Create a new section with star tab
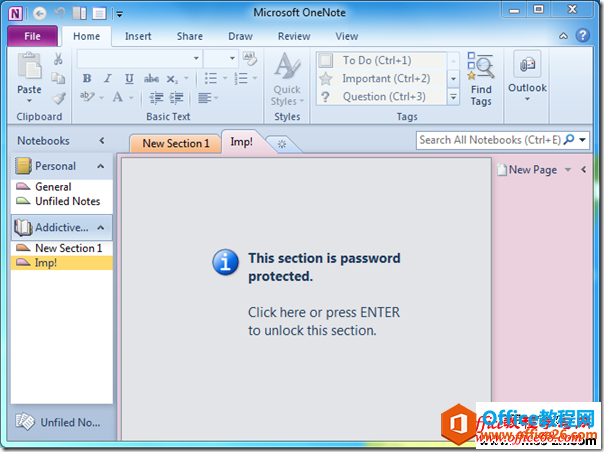This screenshot has width=604, height=452. 282,144
